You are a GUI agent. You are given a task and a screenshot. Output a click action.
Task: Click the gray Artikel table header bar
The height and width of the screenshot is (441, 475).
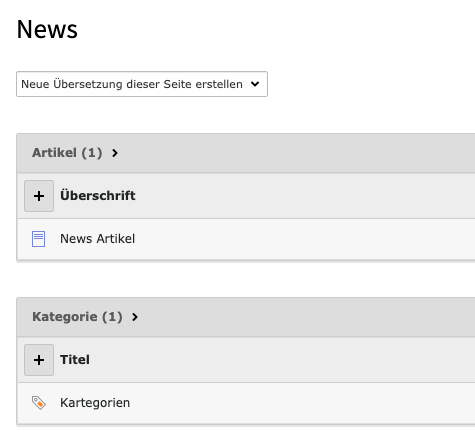246,153
